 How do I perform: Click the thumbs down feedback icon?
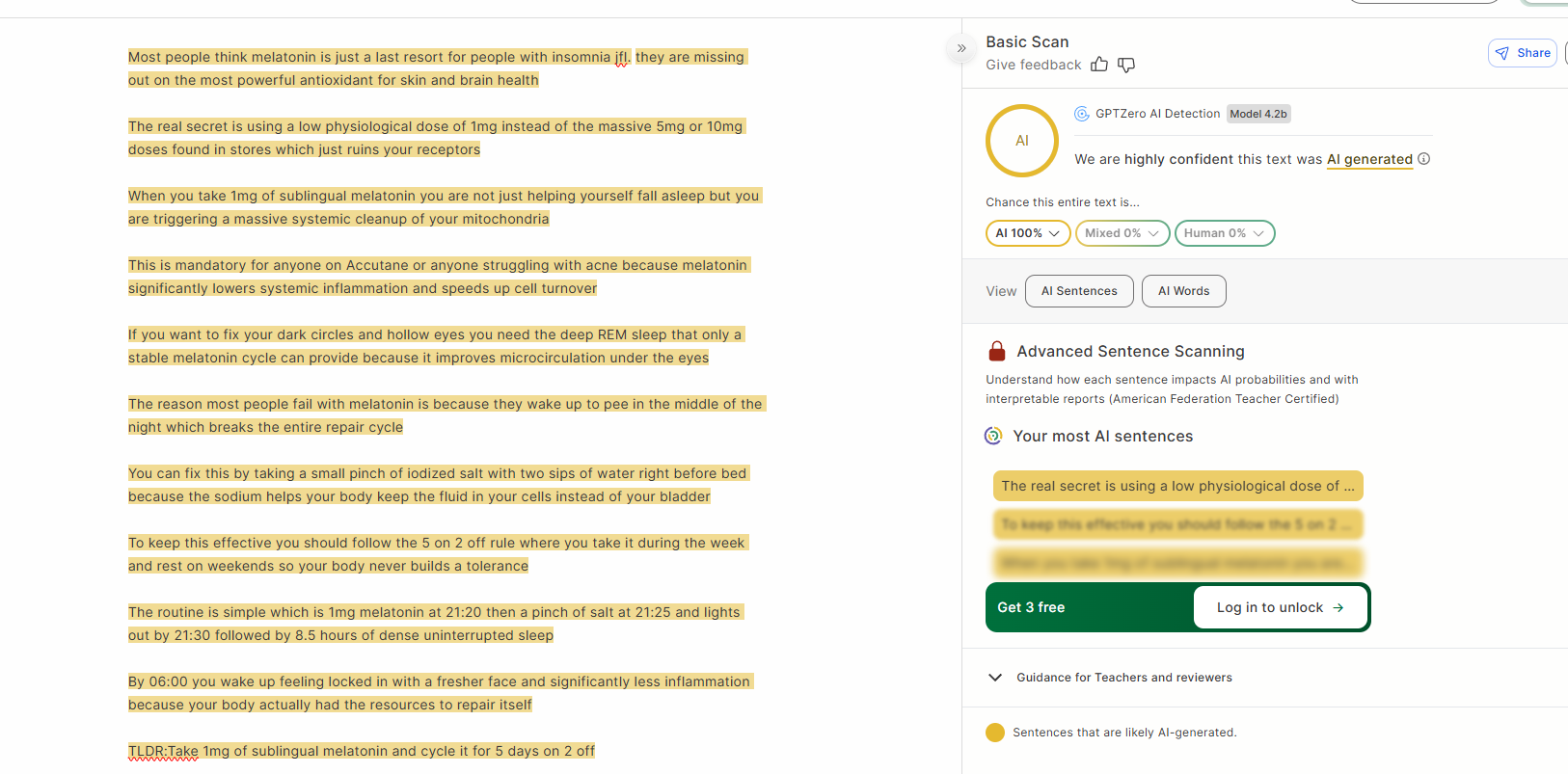(x=1126, y=65)
